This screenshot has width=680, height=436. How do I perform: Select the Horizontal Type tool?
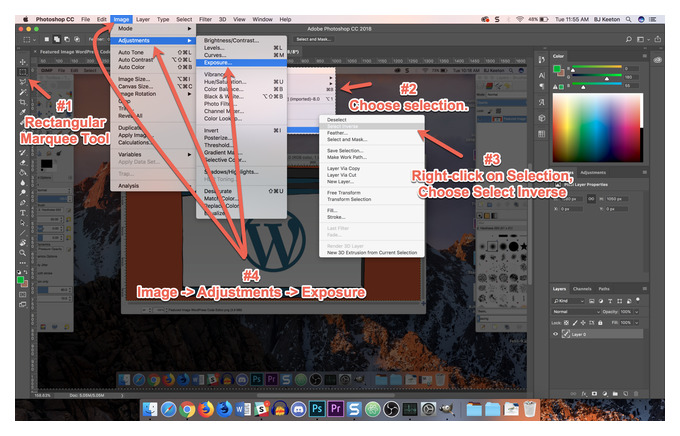coord(23,213)
